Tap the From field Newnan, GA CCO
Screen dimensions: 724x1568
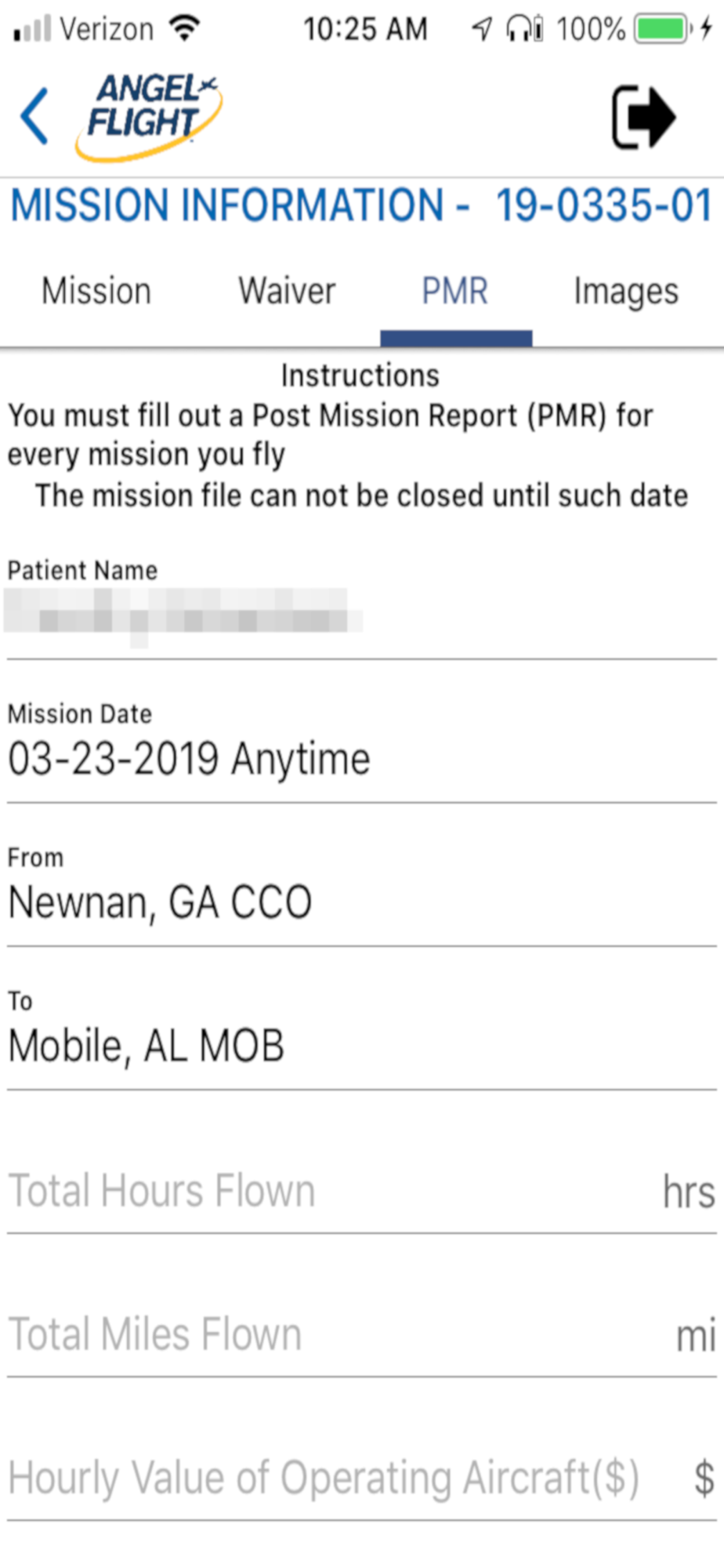(160, 902)
